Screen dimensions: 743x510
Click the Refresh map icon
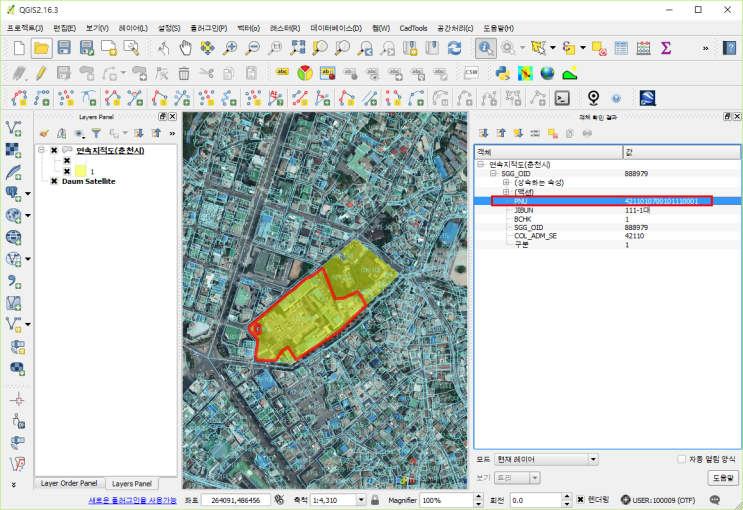coord(454,48)
